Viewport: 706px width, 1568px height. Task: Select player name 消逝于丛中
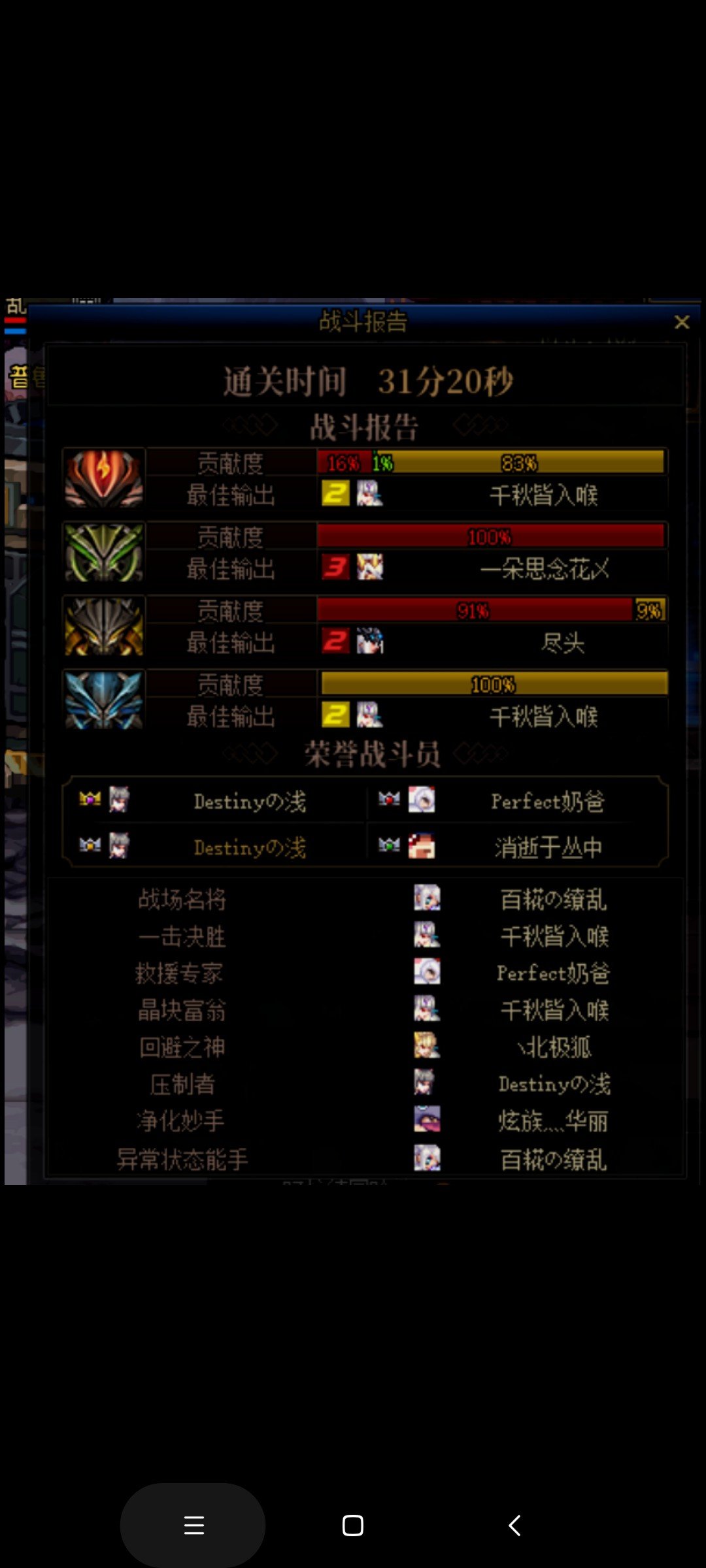click(548, 847)
